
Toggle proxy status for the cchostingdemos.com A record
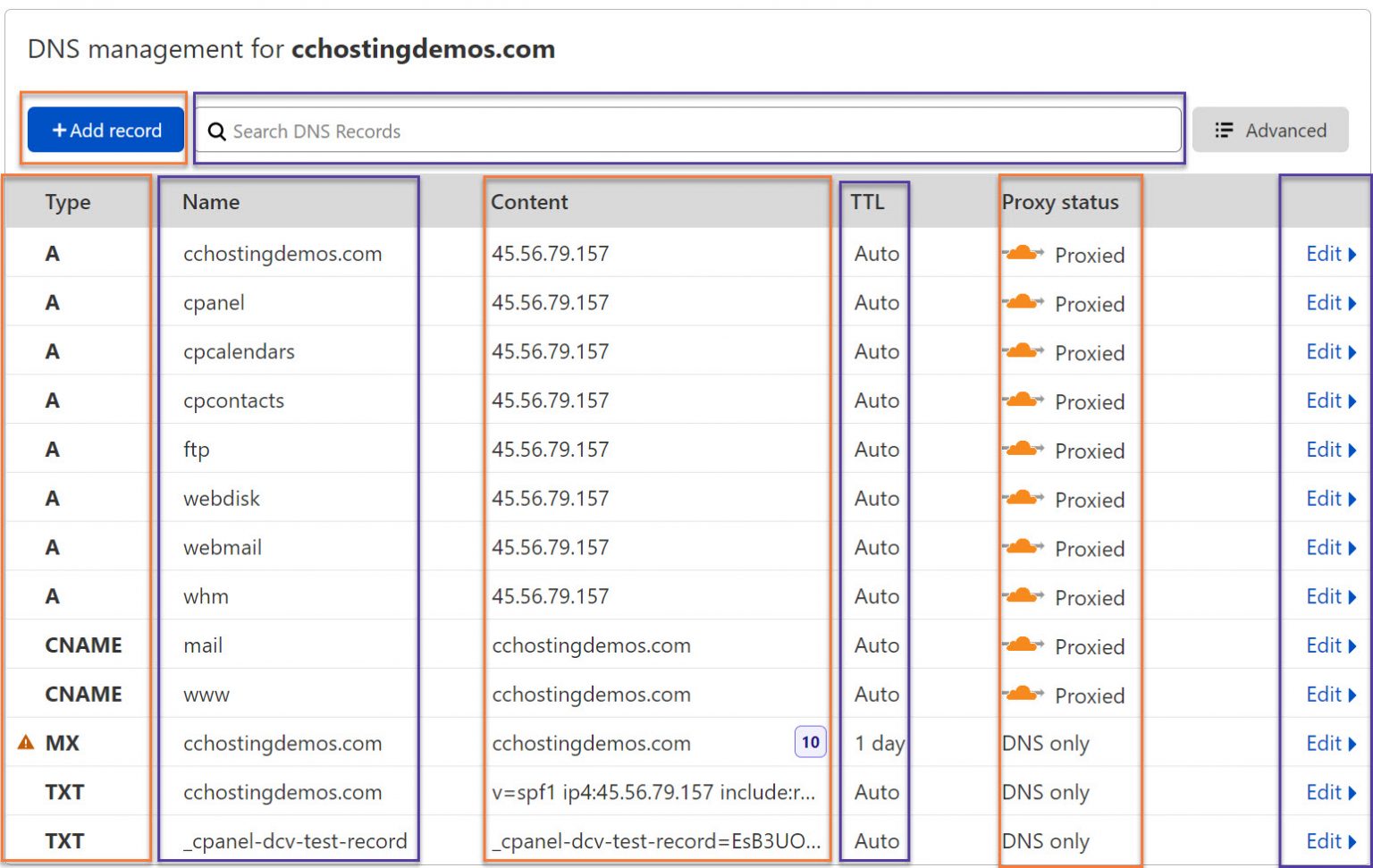pos(1022,253)
